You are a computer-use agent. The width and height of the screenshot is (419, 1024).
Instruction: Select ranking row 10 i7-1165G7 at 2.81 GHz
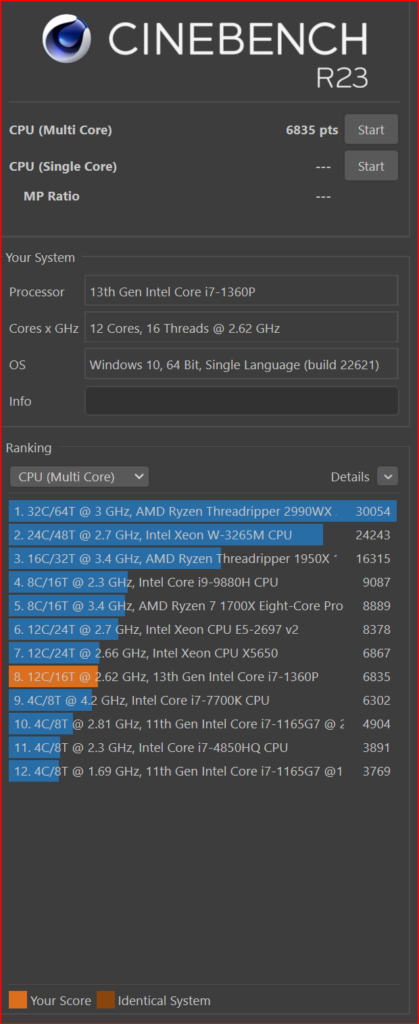(203, 724)
